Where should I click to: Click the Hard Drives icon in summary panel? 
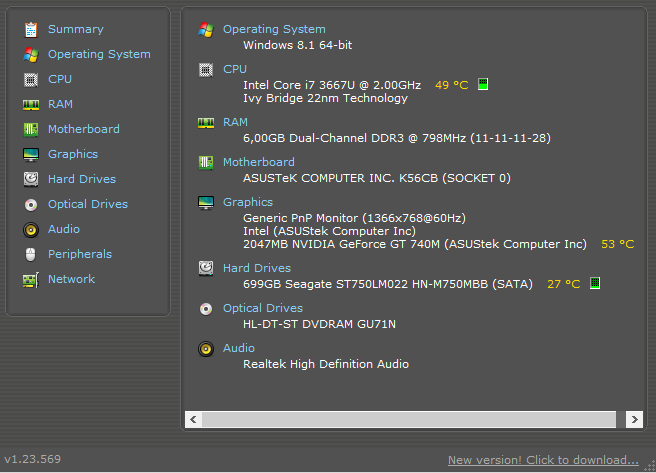[x=206, y=268]
